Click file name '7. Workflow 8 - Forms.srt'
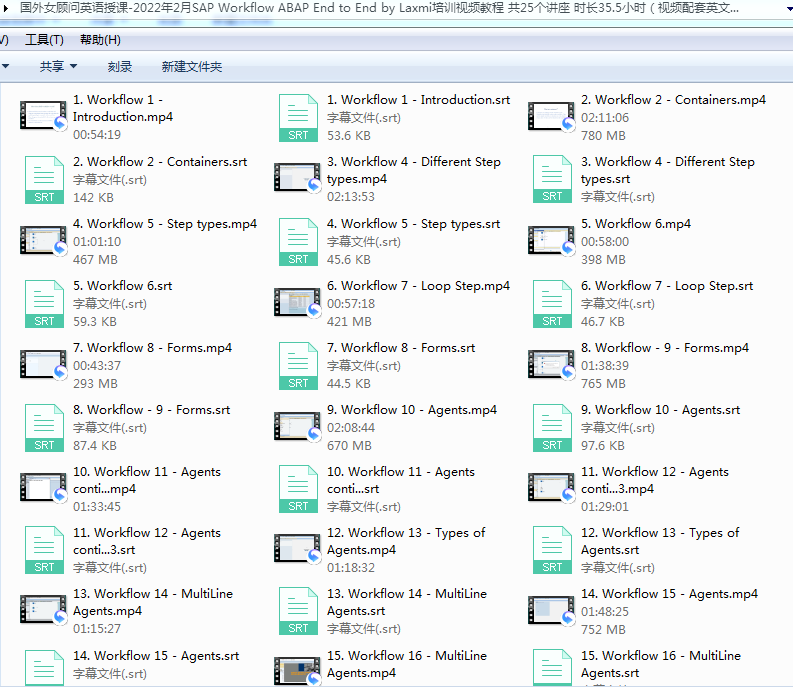793x687 pixels. [401, 348]
